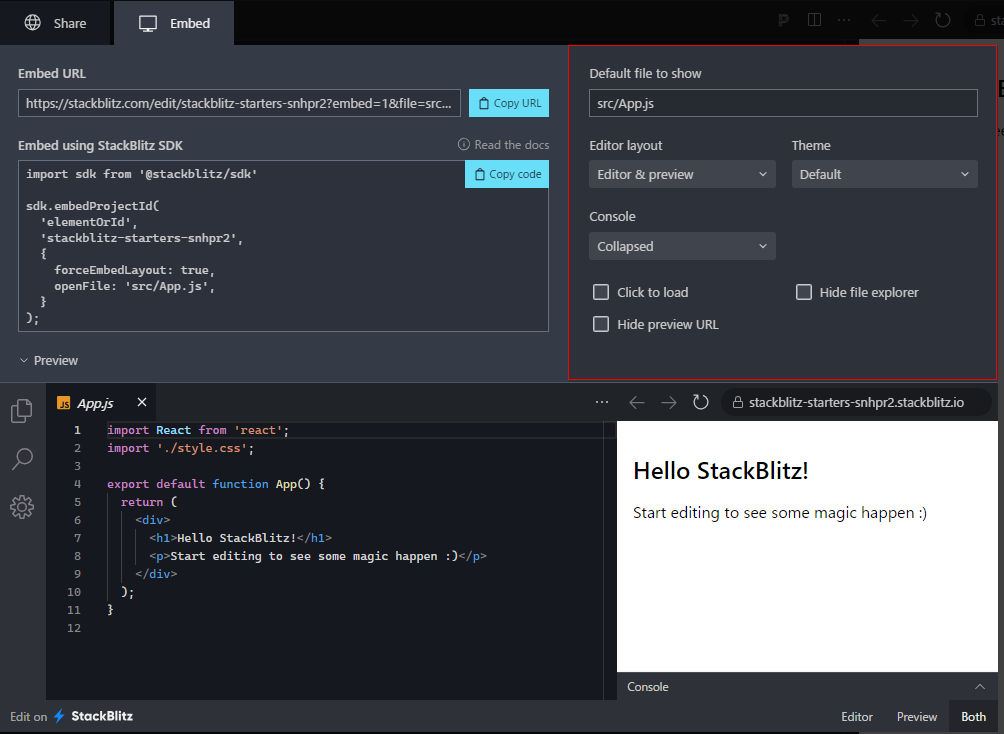Click line number 1 in editor gutter
This screenshot has height=734, width=1004.
[77, 430]
